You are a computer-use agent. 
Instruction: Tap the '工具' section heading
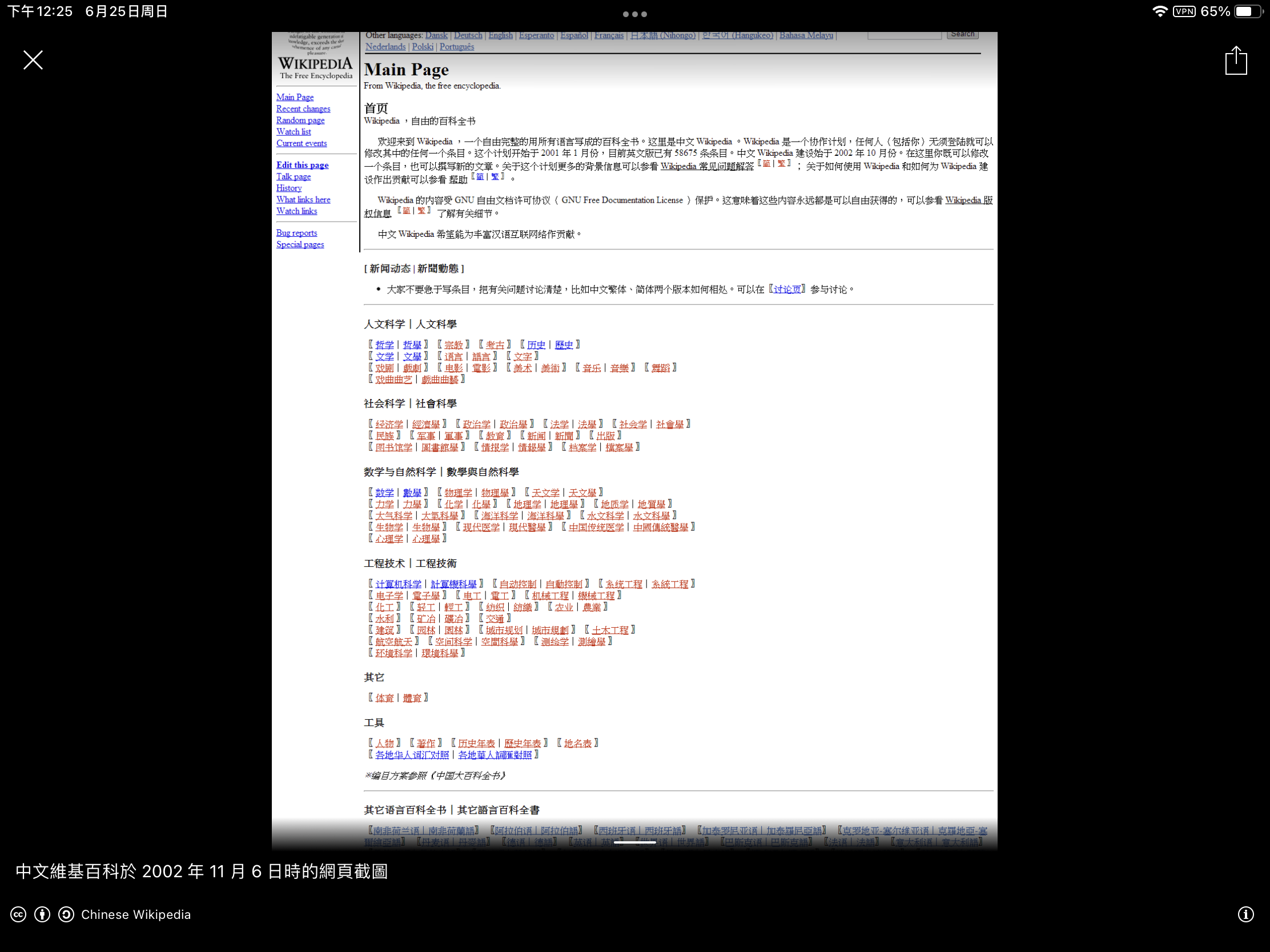tap(374, 723)
